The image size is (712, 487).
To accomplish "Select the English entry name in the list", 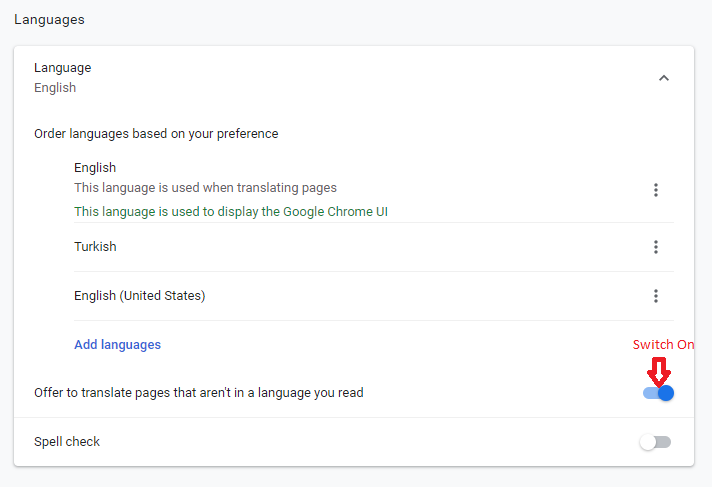I will pyautogui.click(x=95, y=168).
